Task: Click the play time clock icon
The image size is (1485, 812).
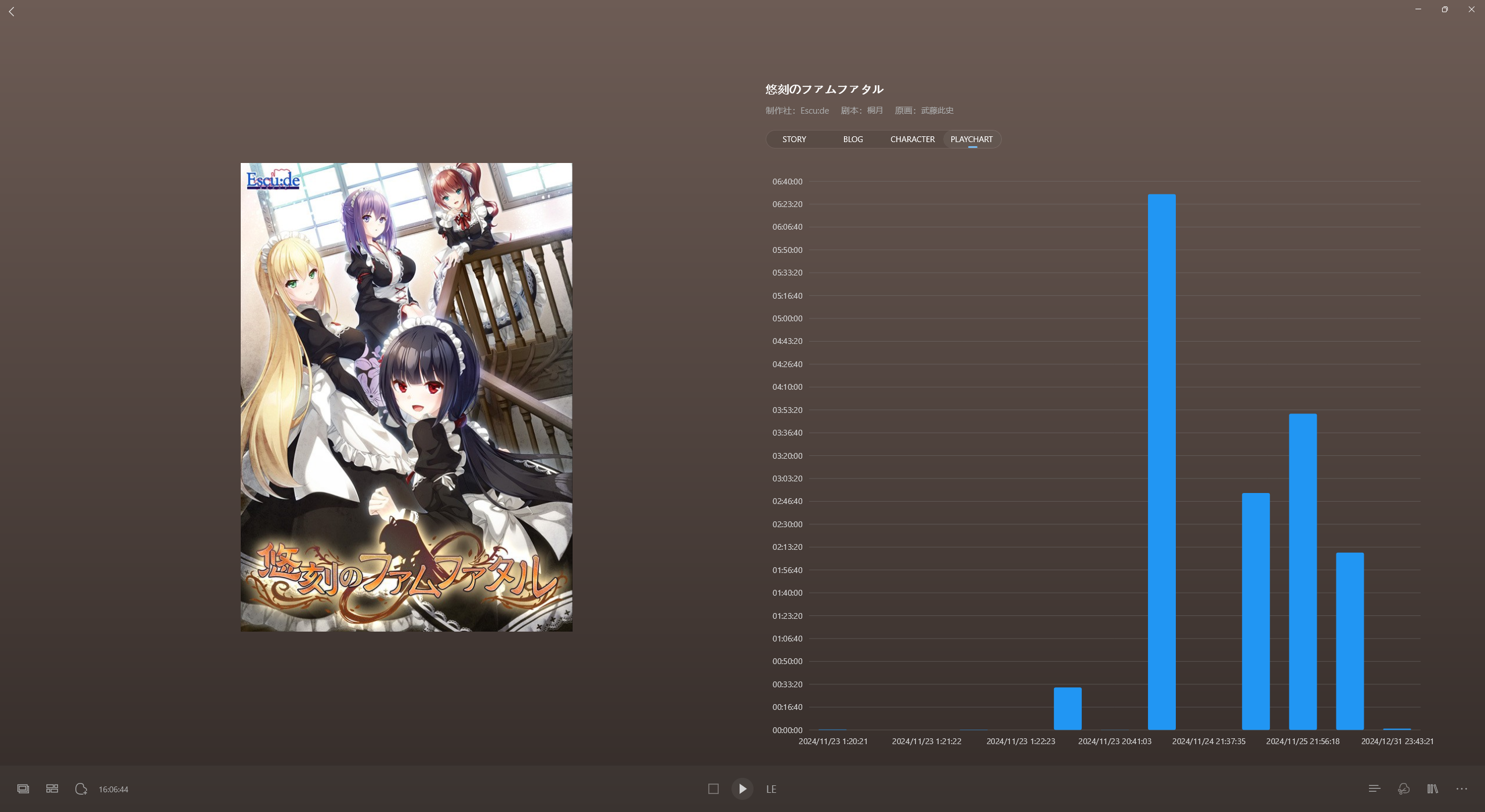Action: 81,789
